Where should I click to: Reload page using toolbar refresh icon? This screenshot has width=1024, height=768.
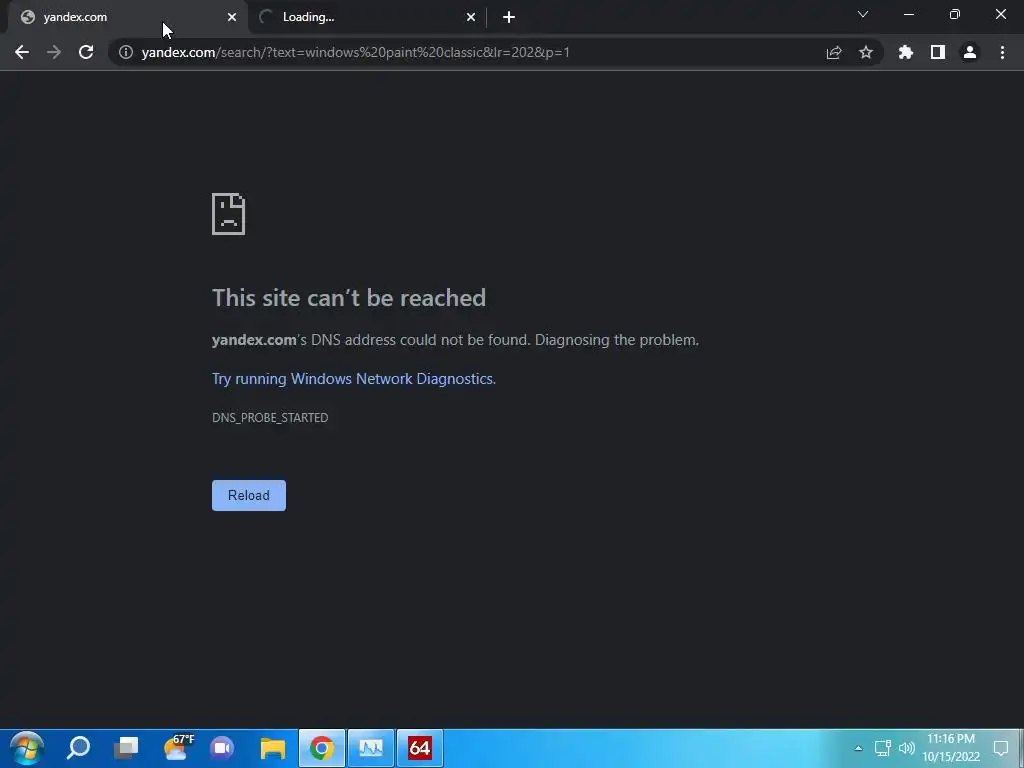click(x=86, y=52)
